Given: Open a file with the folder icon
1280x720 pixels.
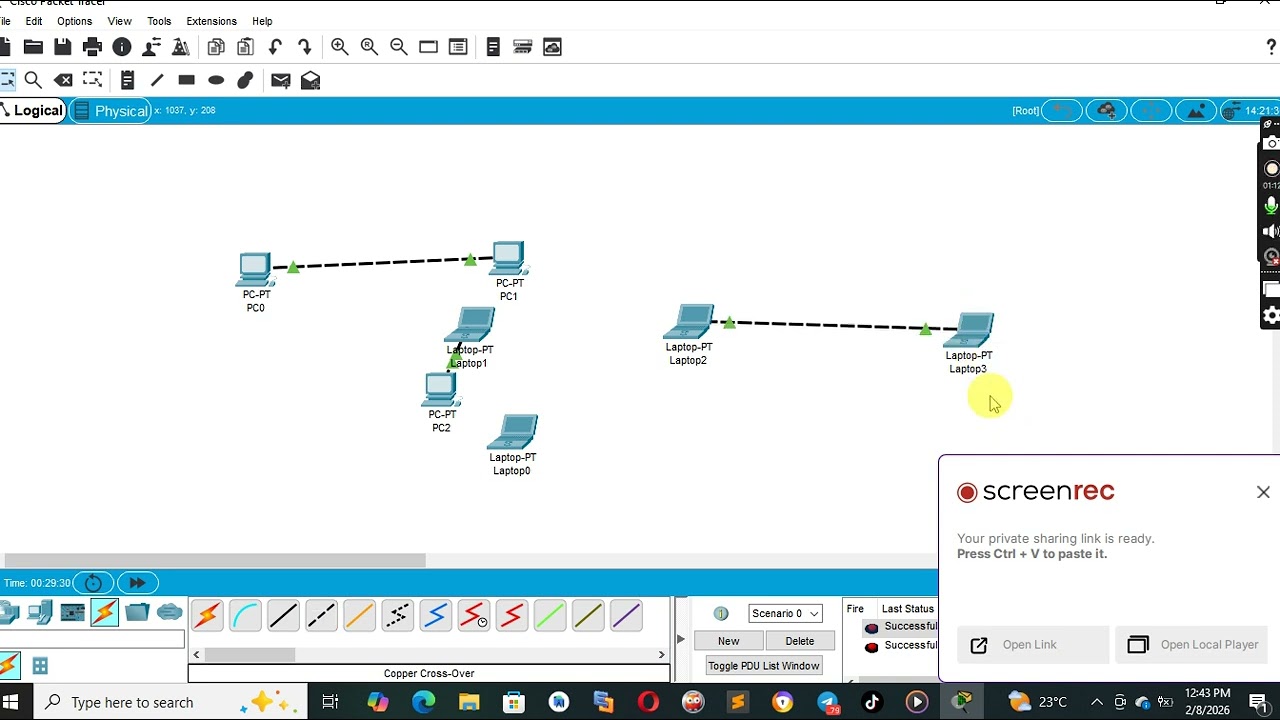Looking at the screenshot, I should tap(33, 47).
